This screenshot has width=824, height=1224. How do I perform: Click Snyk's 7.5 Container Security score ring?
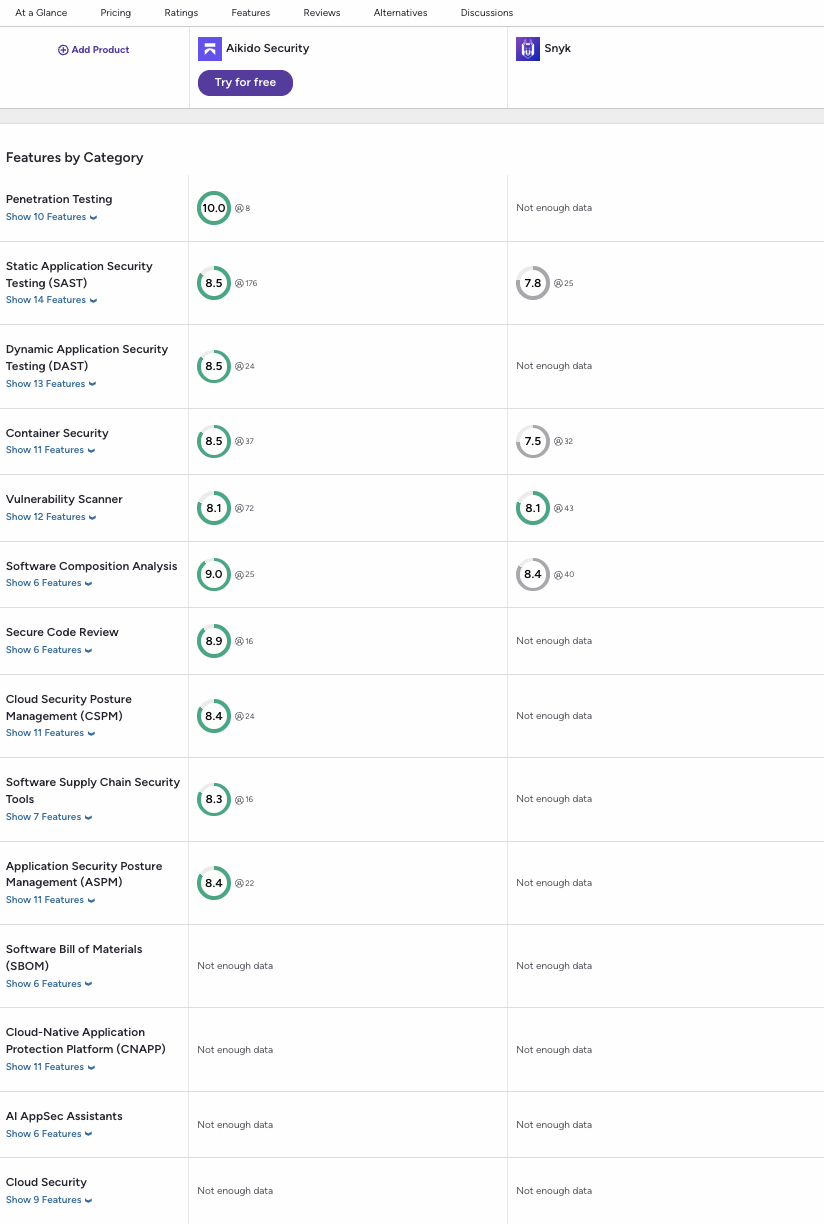tap(533, 441)
